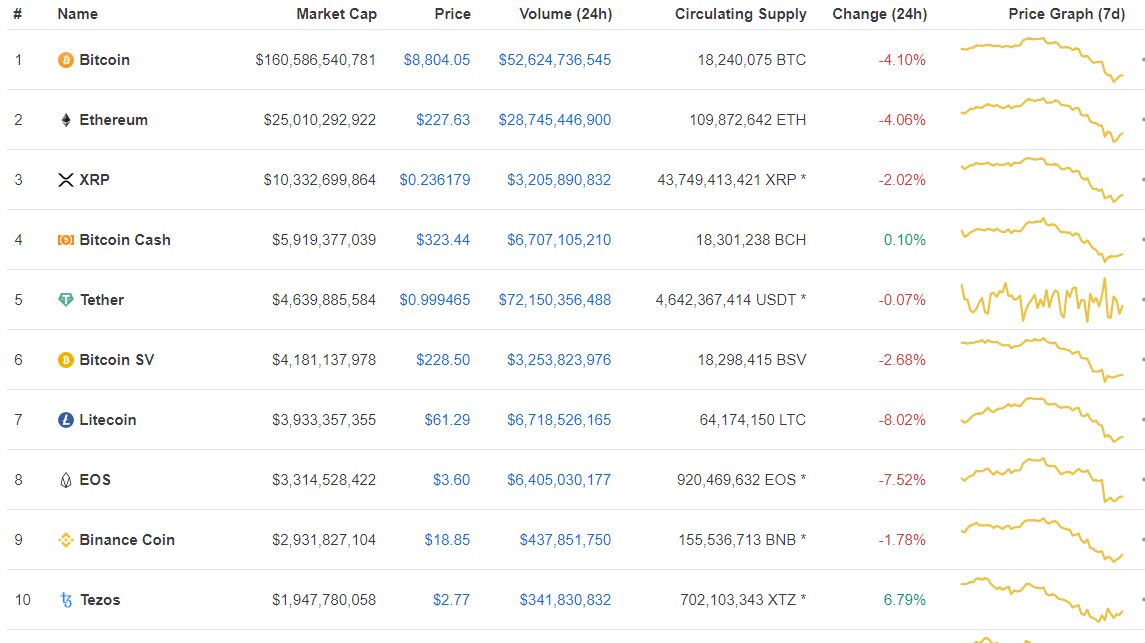Sort the table by Market Cap column
1145x643 pixels.
[x=336, y=14]
